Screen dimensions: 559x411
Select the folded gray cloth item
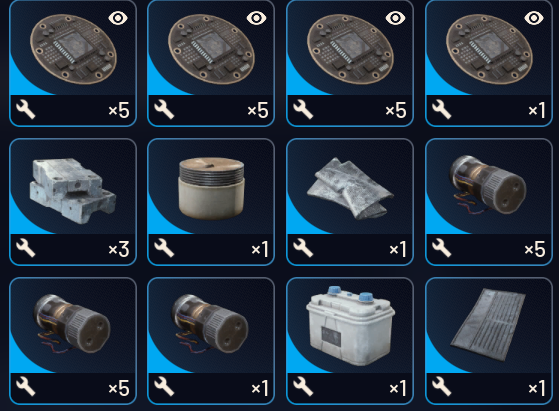(x=350, y=202)
